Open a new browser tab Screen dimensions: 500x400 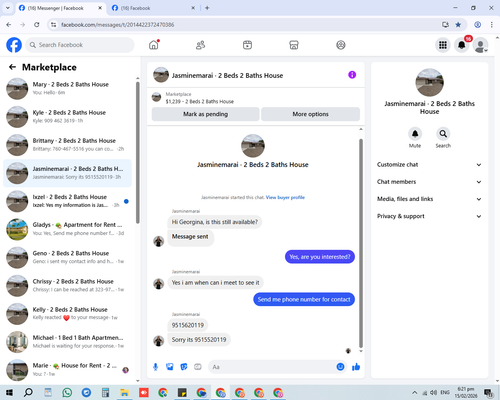207,8
